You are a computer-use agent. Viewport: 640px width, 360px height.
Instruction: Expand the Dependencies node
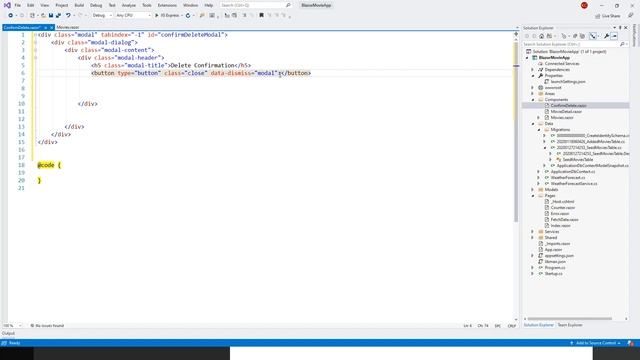(x=533, y=70)
